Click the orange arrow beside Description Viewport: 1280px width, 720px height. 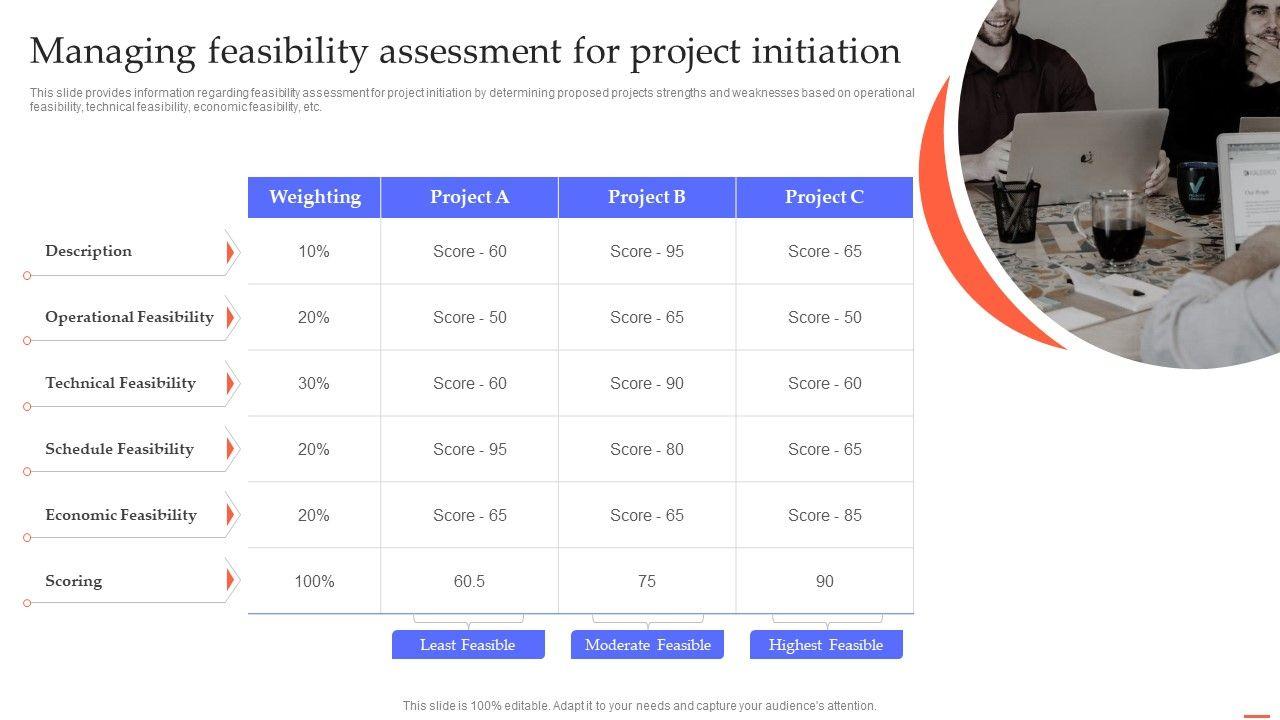point(230,253)
